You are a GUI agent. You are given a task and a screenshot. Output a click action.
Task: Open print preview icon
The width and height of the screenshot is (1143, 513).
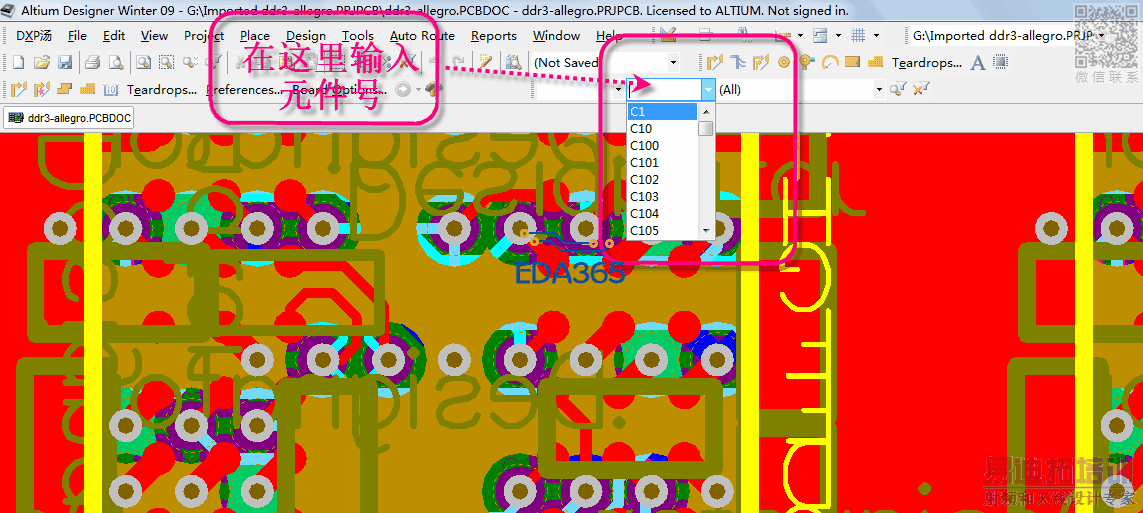pyautogui.click(x=115, y=63)
